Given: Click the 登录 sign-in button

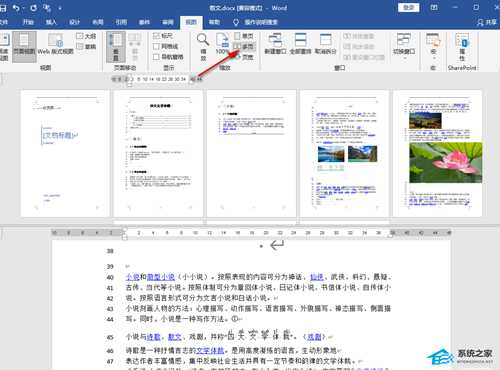Looking at the screenshot, I should 408,7.
